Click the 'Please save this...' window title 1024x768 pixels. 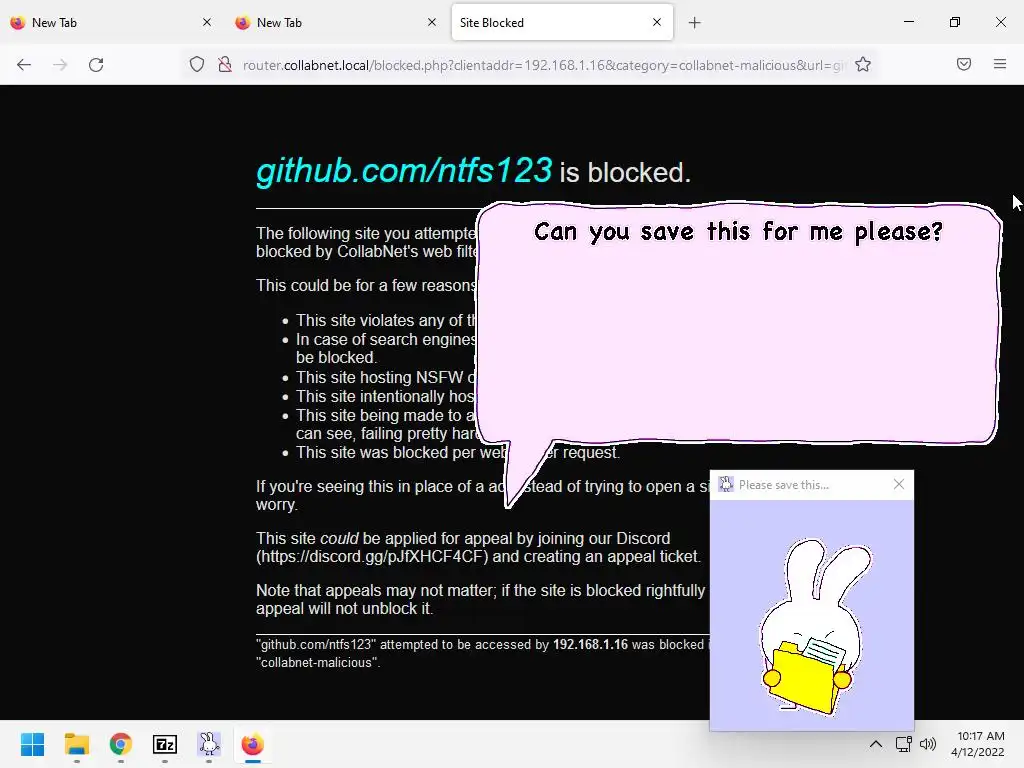pos(784,485)
